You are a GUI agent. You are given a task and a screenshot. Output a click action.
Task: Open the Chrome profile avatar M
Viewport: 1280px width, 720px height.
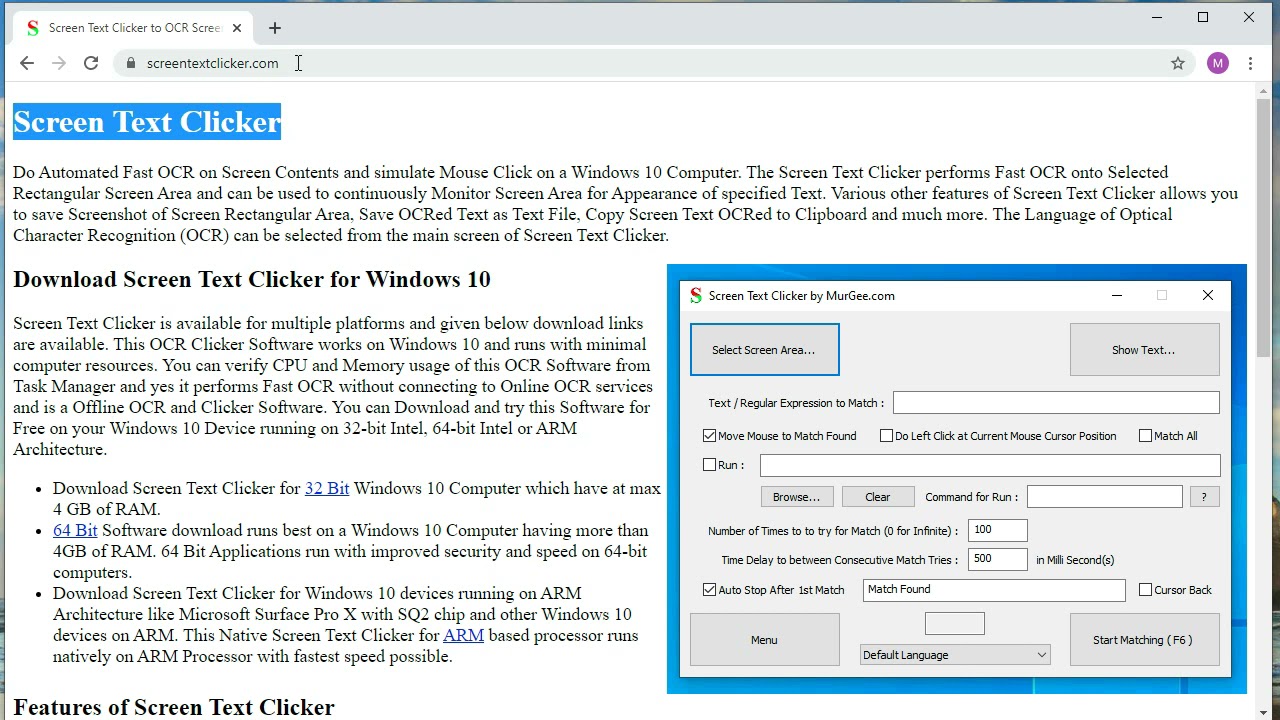pos(1217,63)
